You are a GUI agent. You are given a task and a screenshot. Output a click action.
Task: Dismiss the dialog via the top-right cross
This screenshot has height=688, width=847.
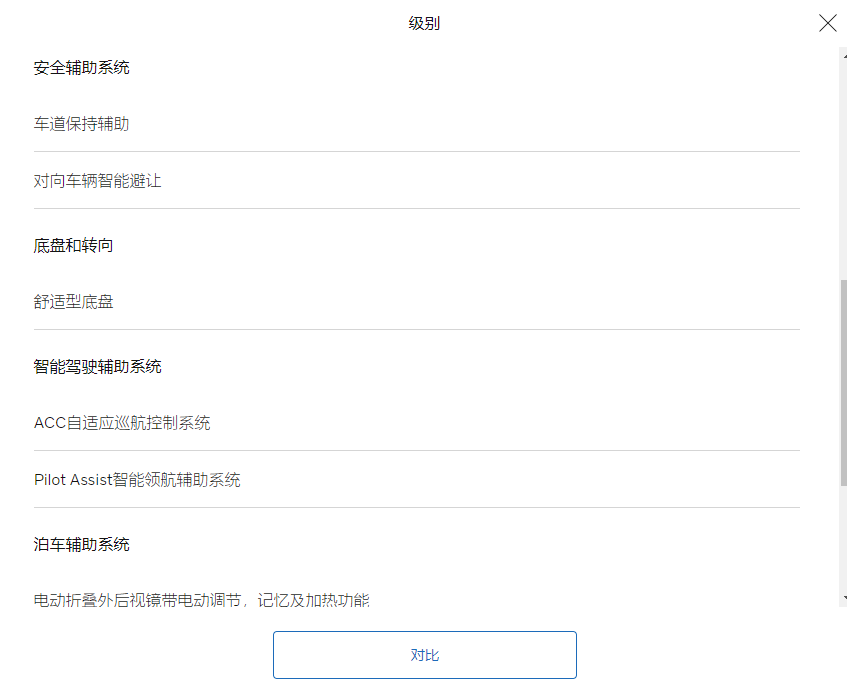[827, 23]
